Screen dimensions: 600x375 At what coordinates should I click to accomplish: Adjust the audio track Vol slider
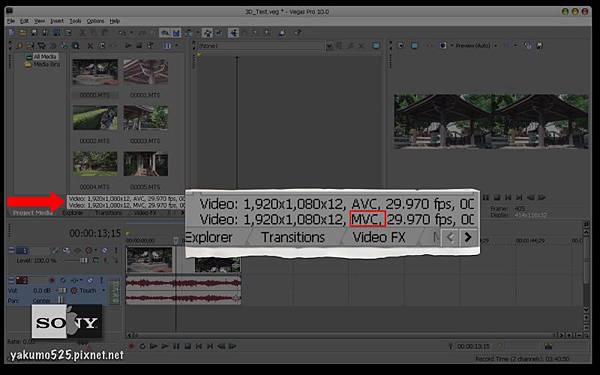(62, 290)
